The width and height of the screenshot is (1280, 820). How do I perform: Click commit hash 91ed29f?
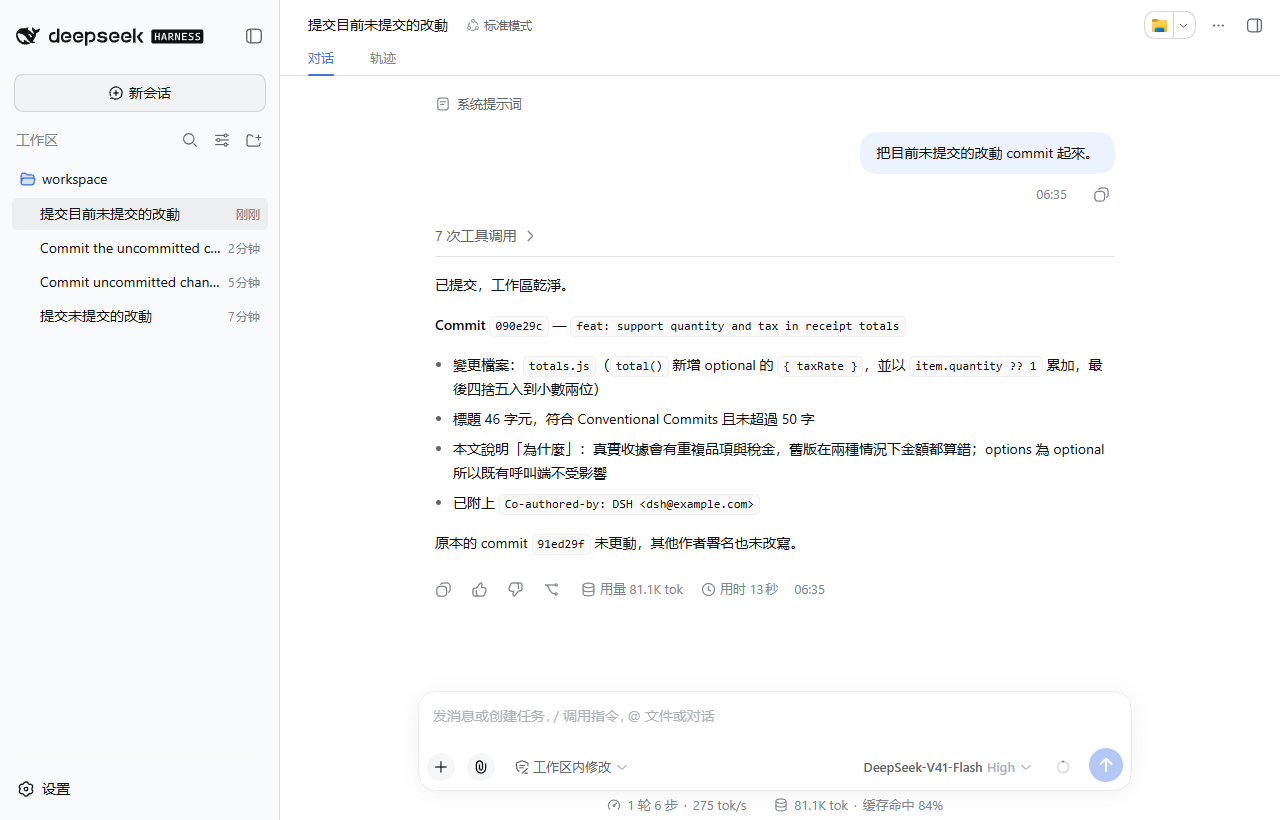(561, 544)
